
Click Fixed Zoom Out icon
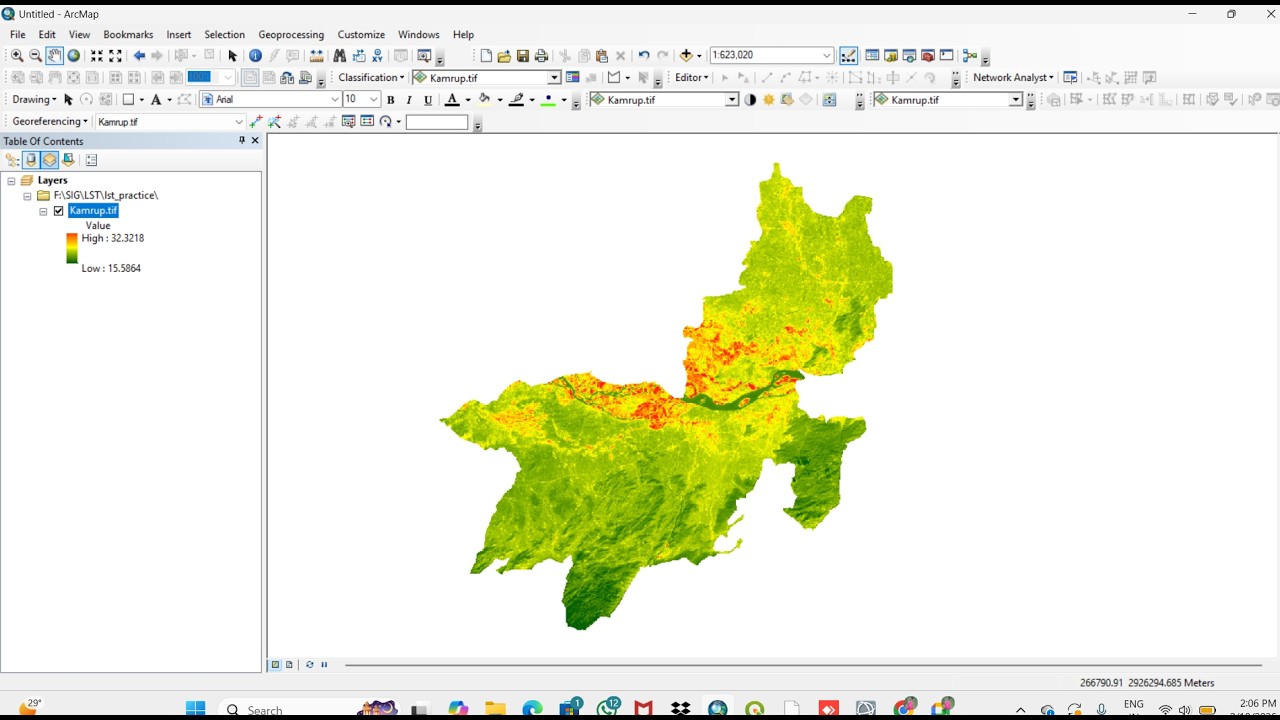[115, 56]
